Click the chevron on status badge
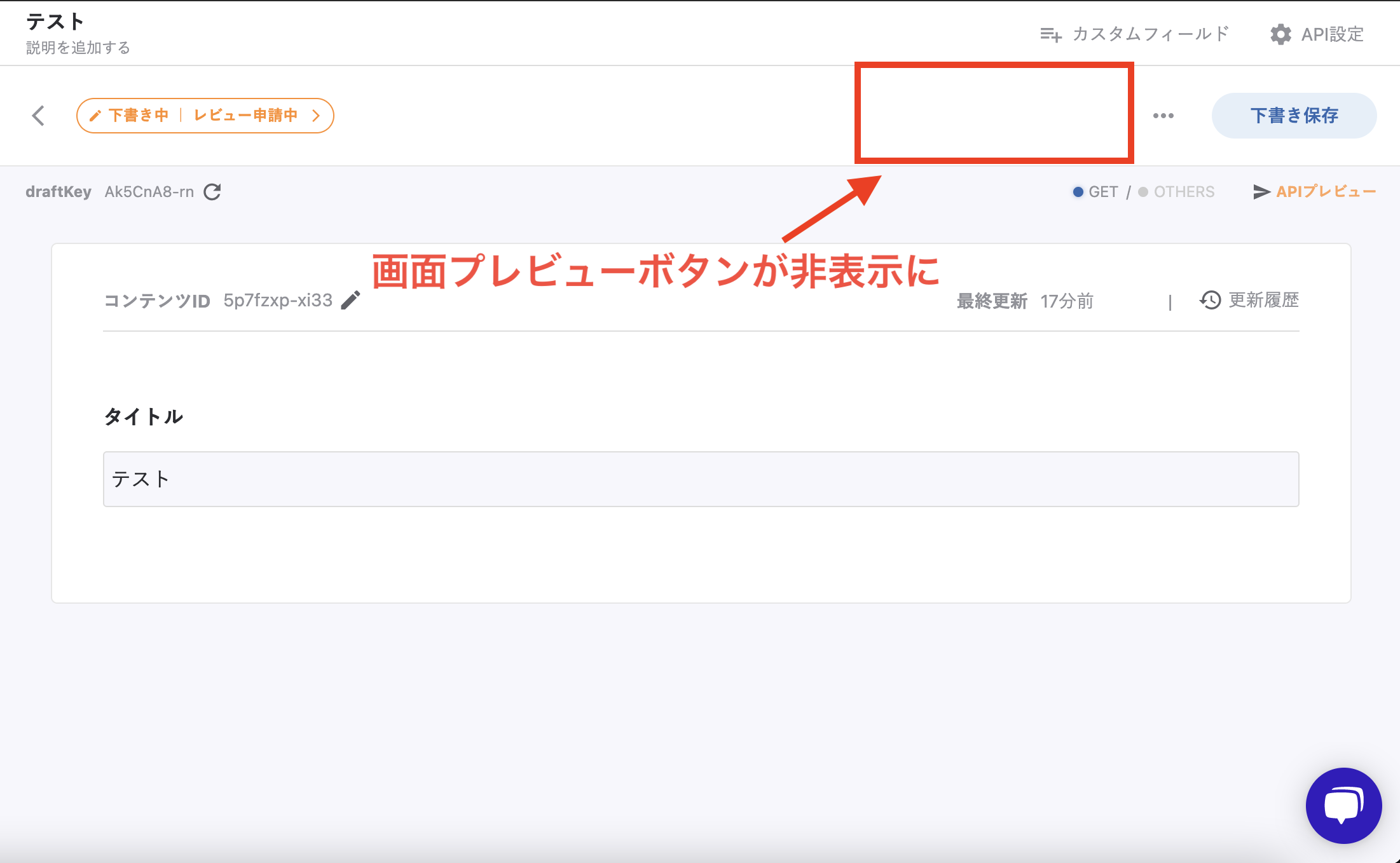This screenshot has height=863, width=1400. coord(316,116)
